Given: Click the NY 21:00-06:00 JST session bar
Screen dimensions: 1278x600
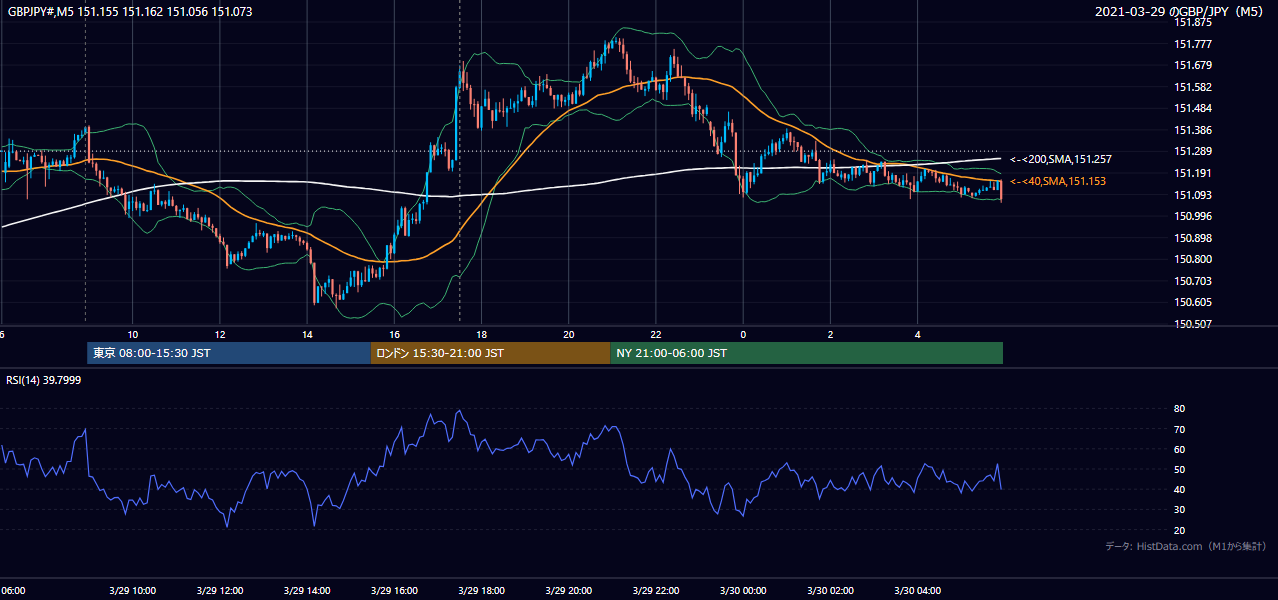Looking at the screenshot, I should tap(807, 353).
